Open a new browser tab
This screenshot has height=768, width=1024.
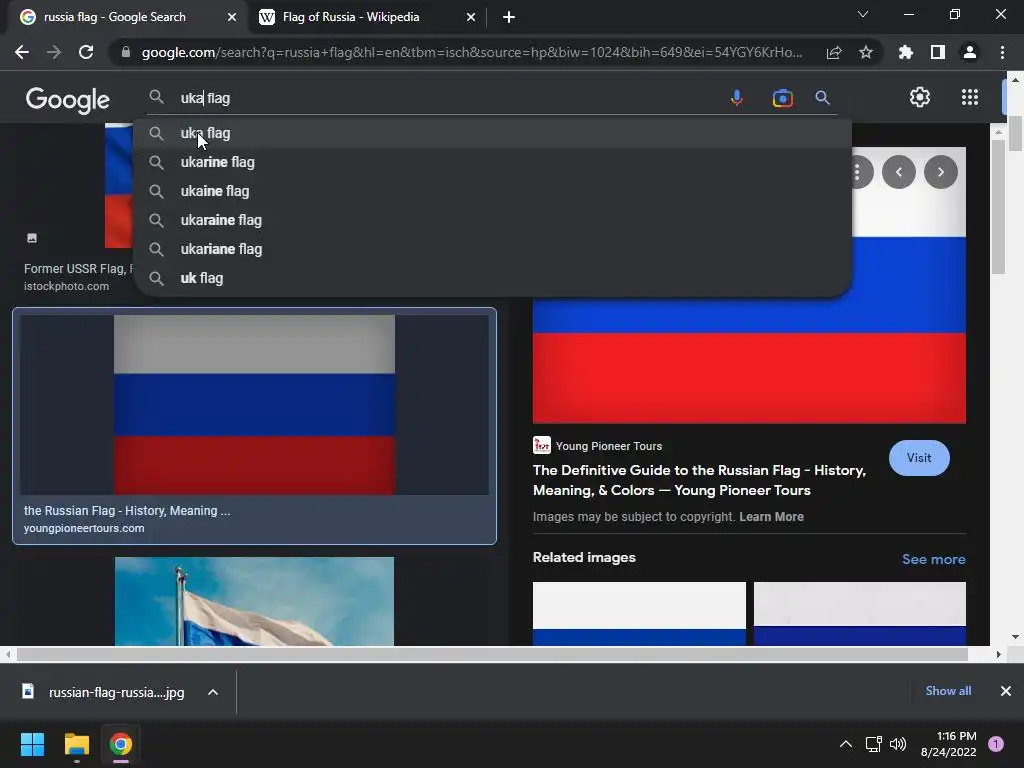(x=509, y=17)
